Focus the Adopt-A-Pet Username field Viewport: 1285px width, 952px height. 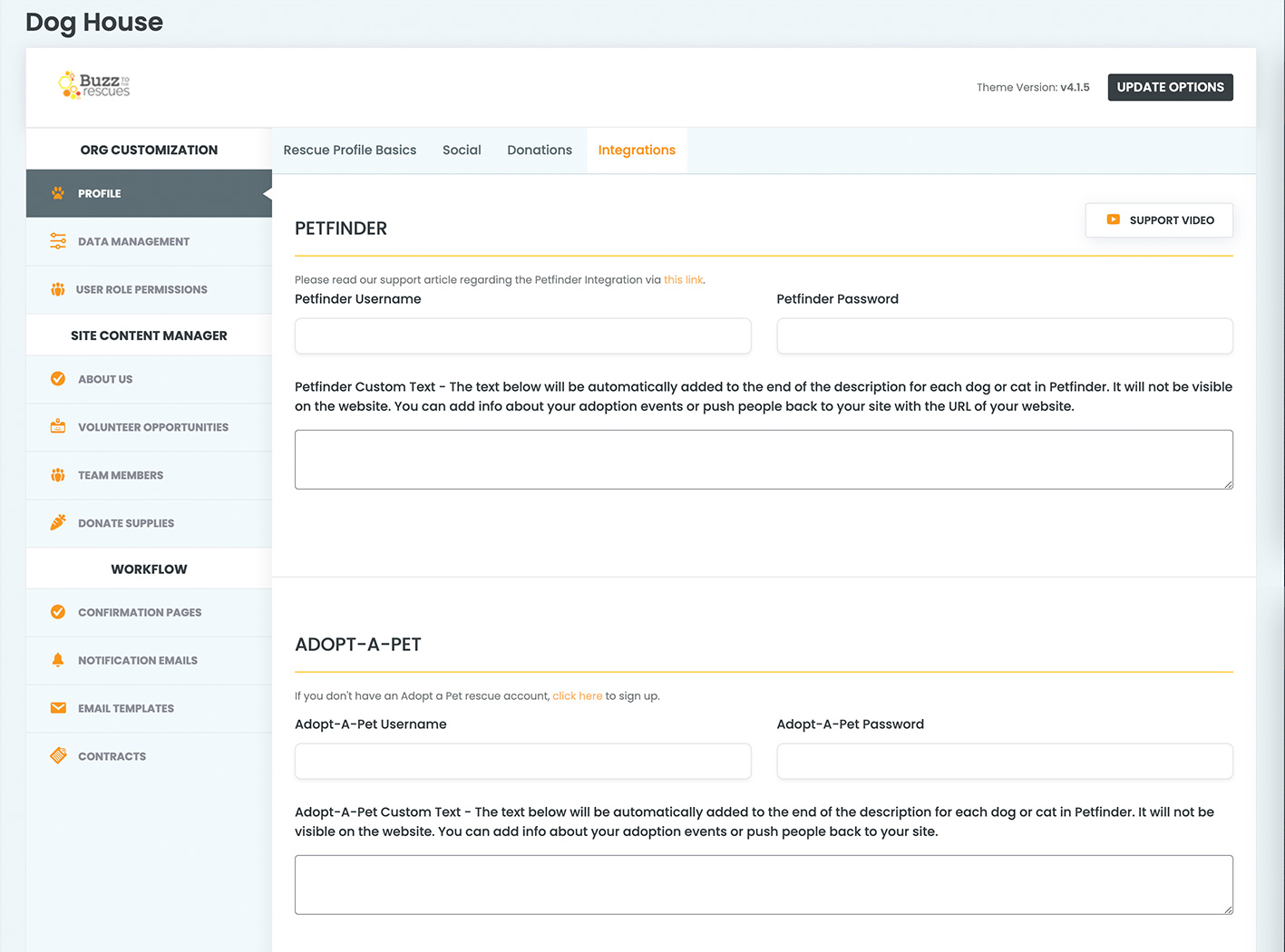(x=523, y=761)
